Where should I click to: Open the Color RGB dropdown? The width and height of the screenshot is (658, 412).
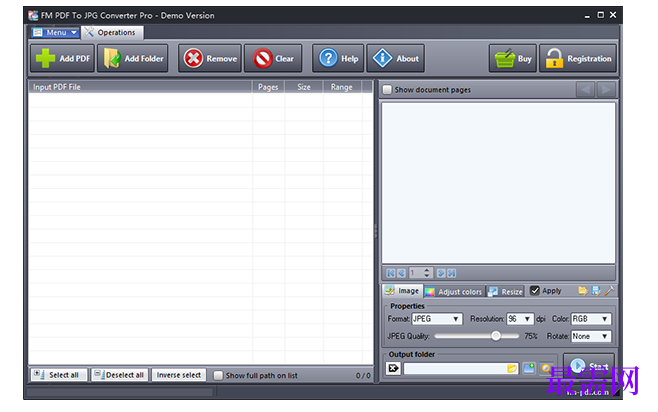(591, 319)
